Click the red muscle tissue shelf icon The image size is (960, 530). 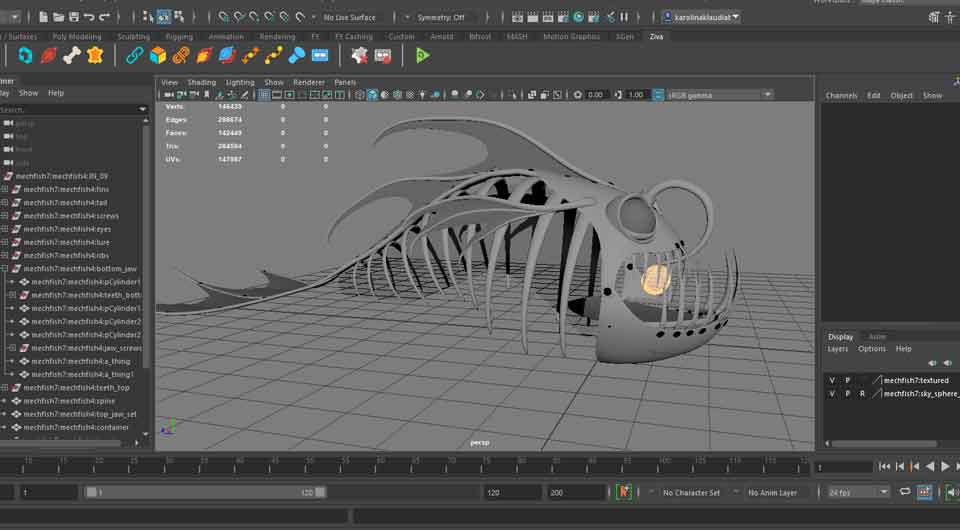(x=48, y=56)
